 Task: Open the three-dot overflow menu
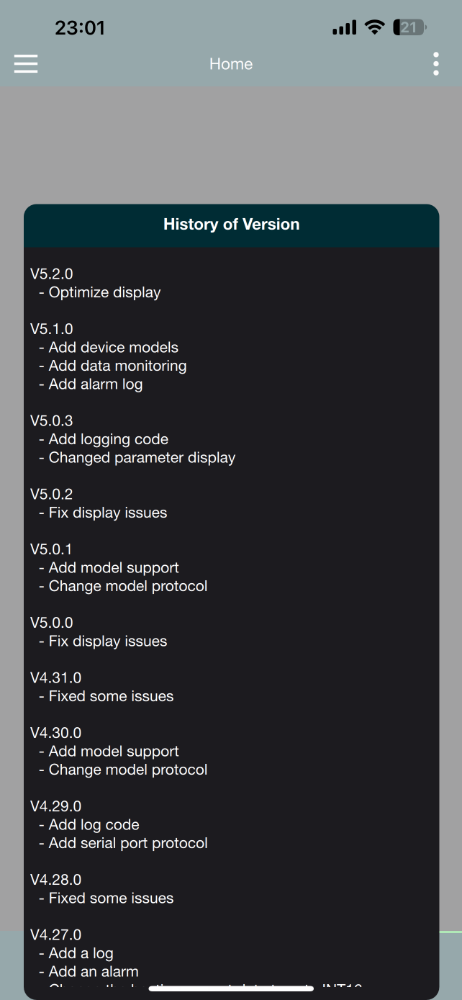(436, 64)
